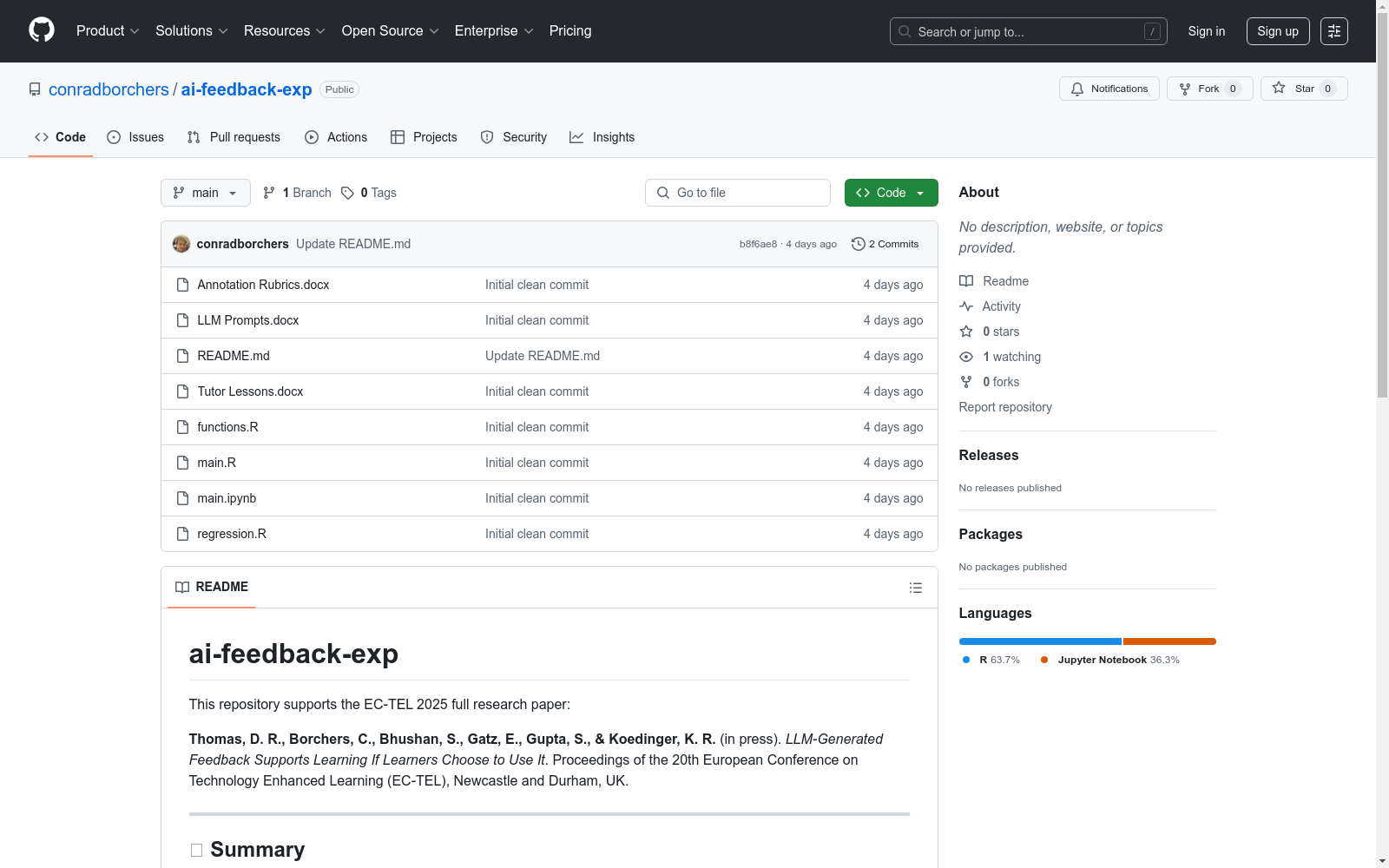Open README outline list icon

pos(915,588)
